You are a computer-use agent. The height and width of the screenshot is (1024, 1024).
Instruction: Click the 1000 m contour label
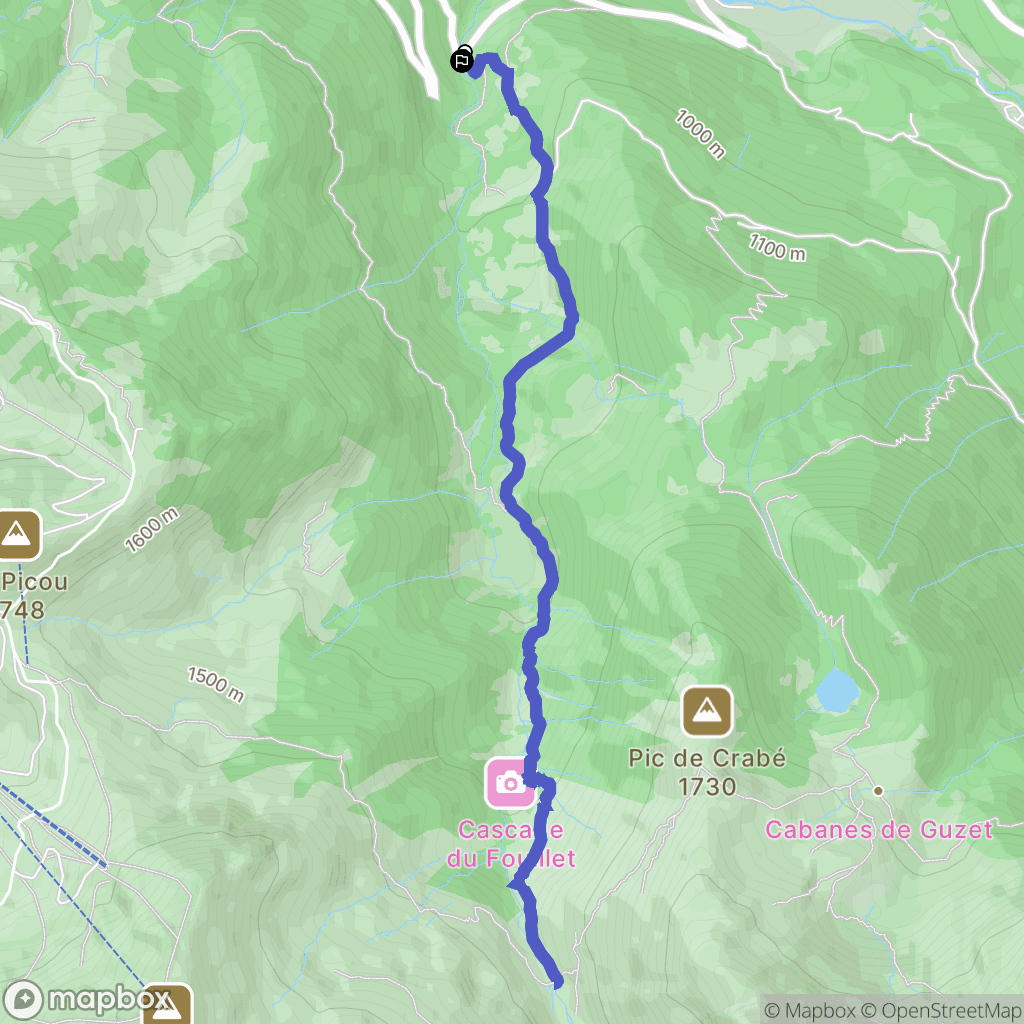point(700,135)
